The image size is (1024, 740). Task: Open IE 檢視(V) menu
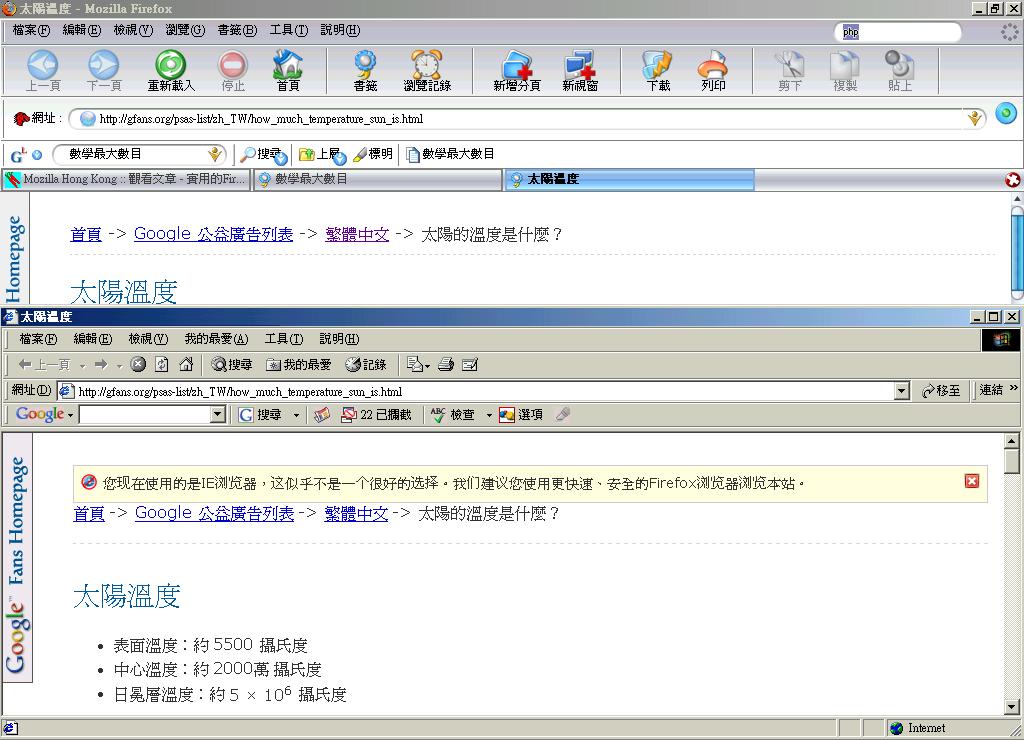(148, 339)
